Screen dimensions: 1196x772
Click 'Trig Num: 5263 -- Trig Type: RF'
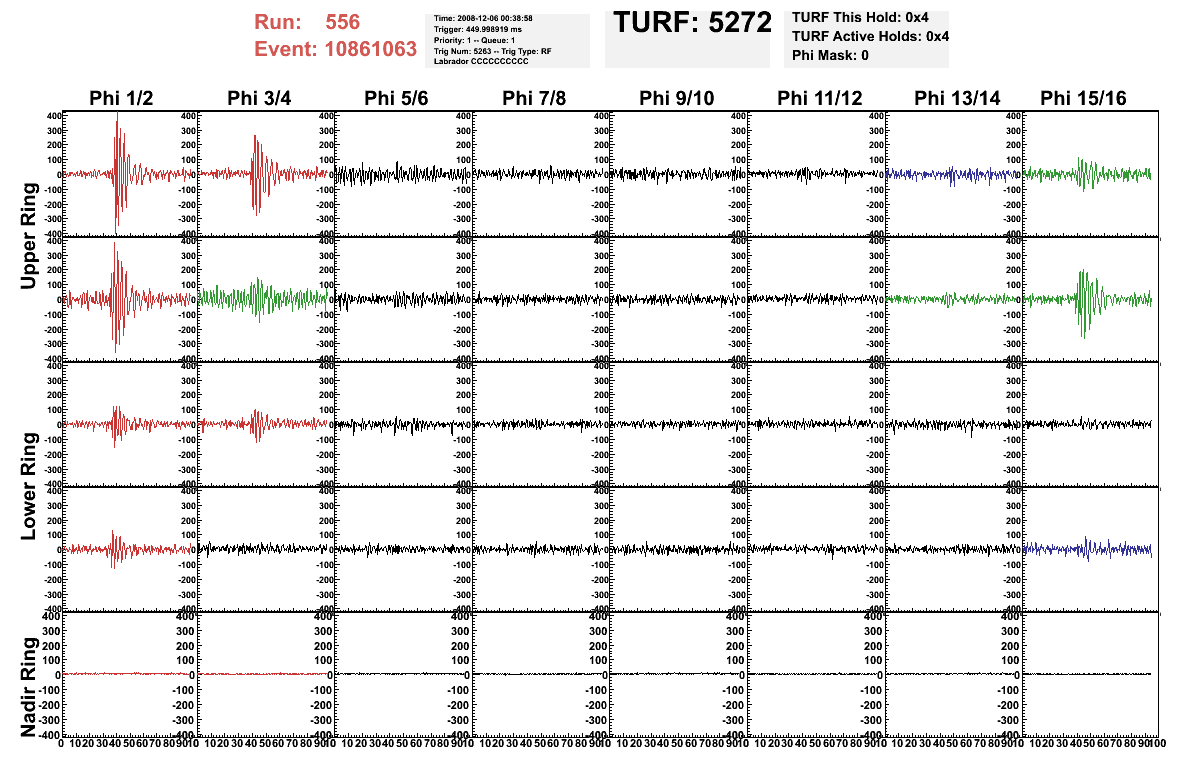coord(493,51)
